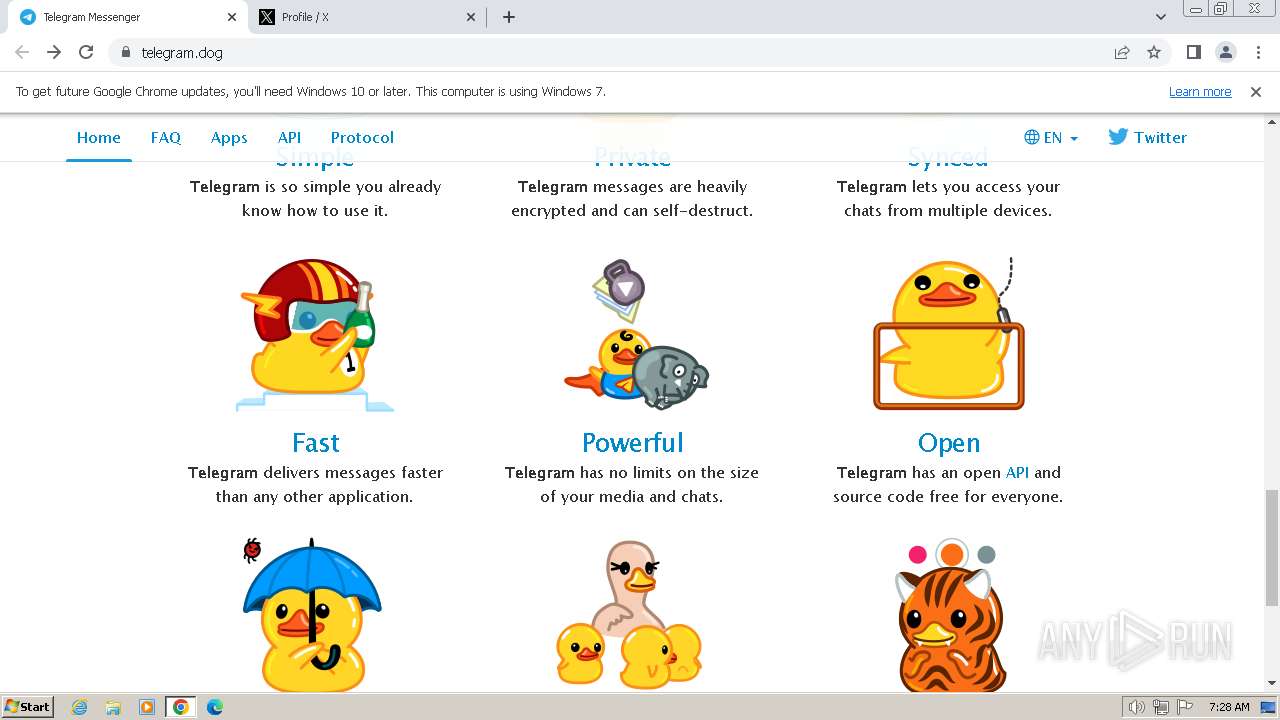This screenshot has height=720, width=1280.
Task: Open the Chrome profile avatar
Action: [x=1226, y=52]
